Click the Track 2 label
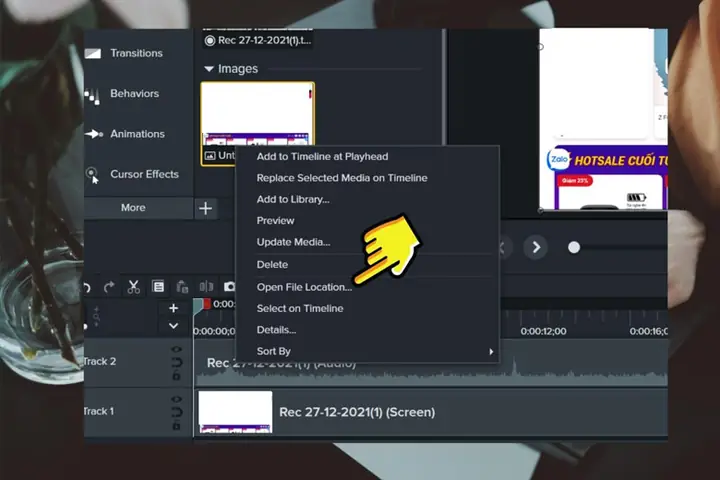 tap(100, 361)
